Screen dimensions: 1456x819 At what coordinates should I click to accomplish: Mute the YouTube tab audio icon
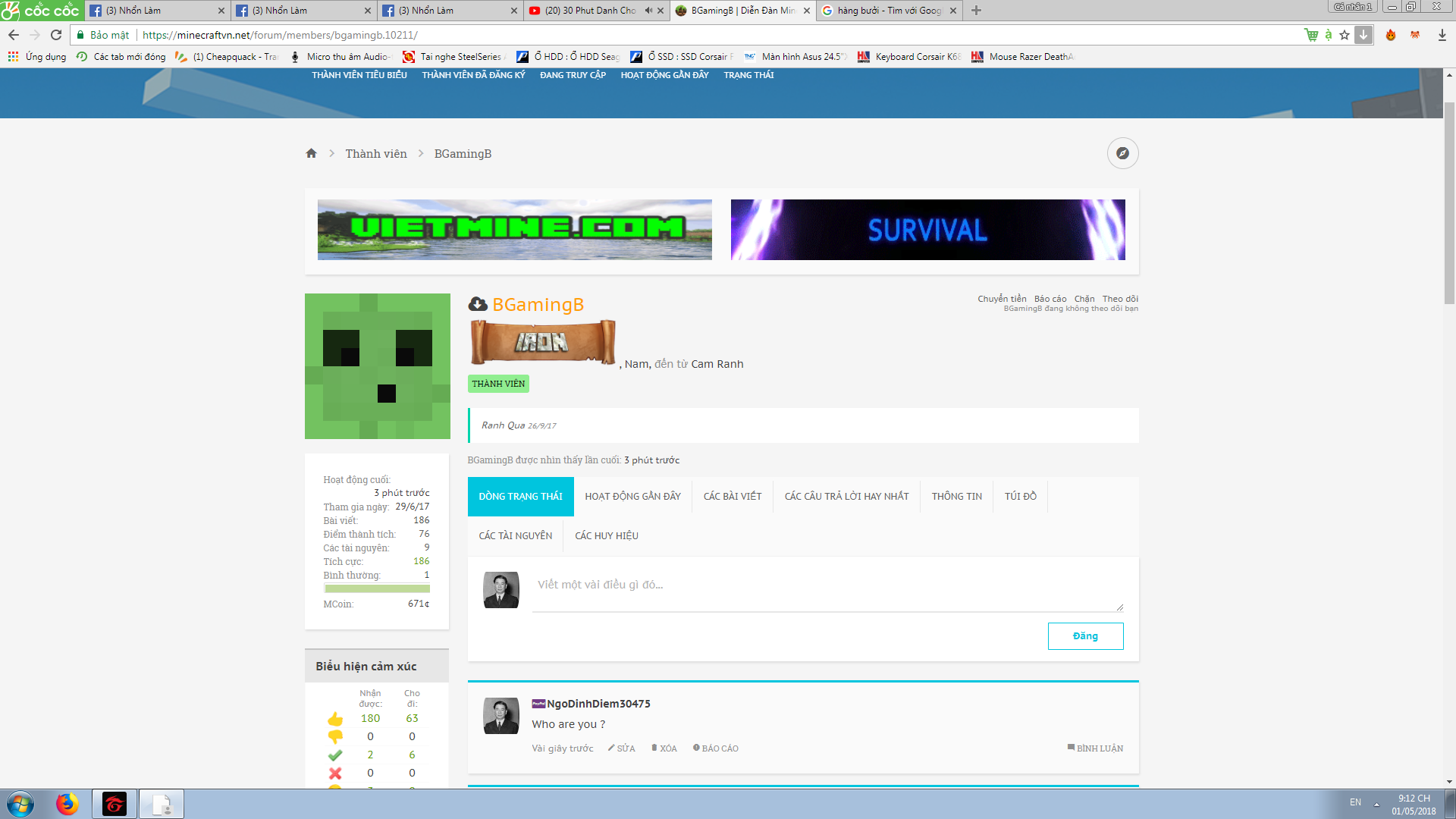[648, 11]
